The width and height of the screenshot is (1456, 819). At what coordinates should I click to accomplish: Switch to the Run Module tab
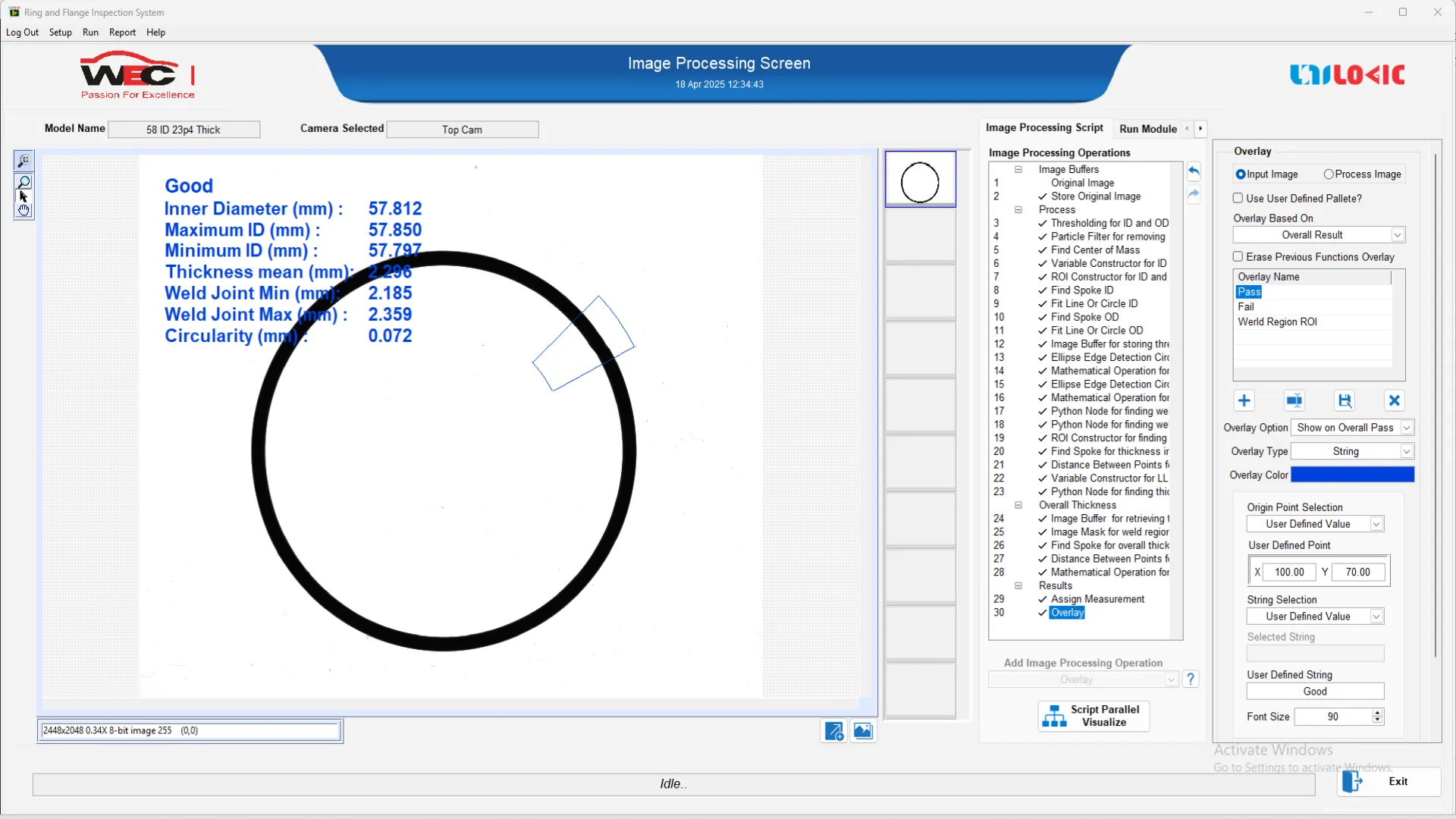[x=1147, y=129]
